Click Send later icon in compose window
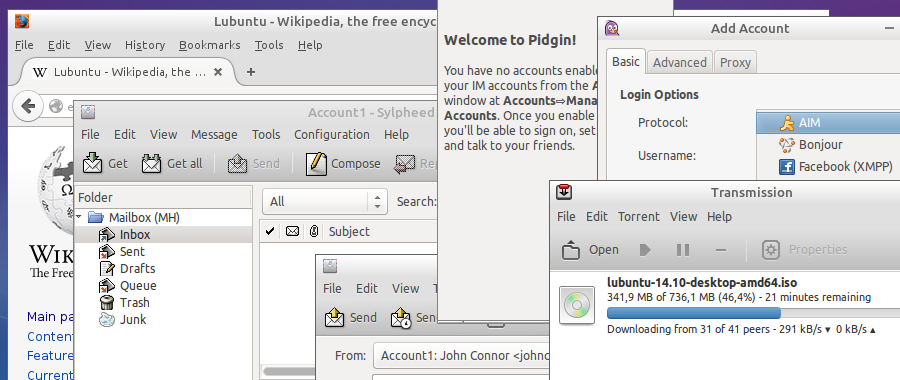Viewport: 900px width, 380px height. coord(401,317)
